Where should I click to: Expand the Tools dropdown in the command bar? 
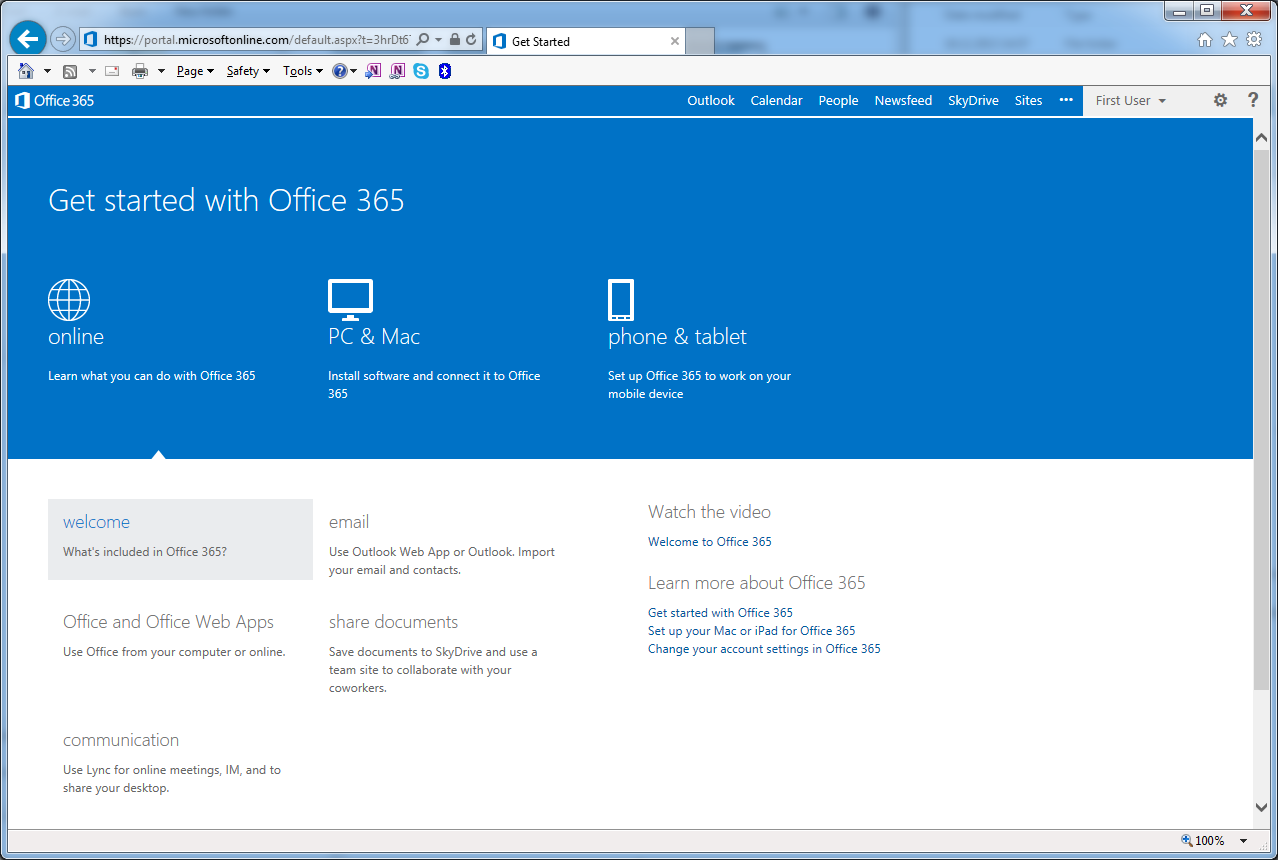pos(303,71)
